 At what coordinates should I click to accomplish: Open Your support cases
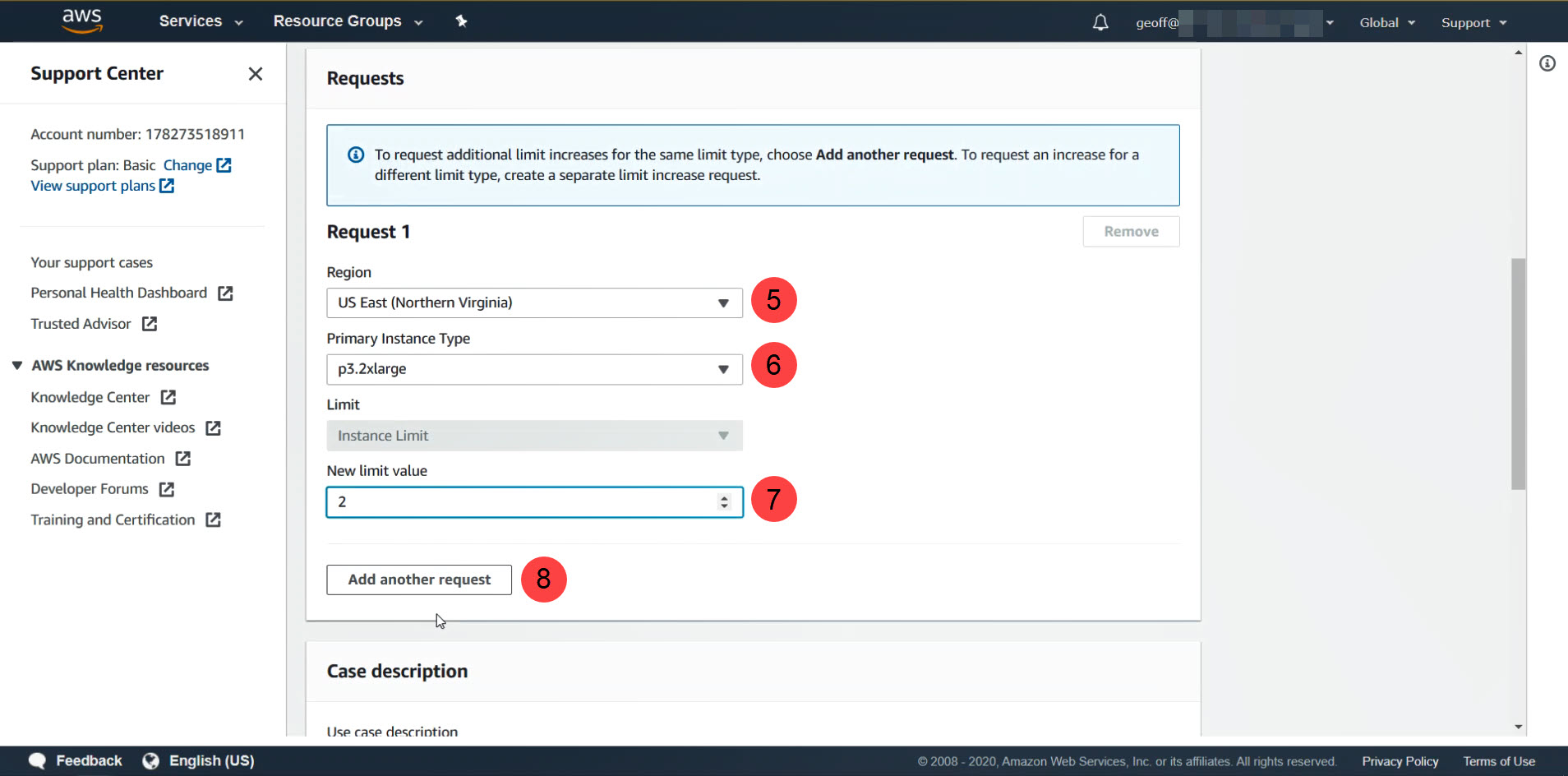point(91,263)
